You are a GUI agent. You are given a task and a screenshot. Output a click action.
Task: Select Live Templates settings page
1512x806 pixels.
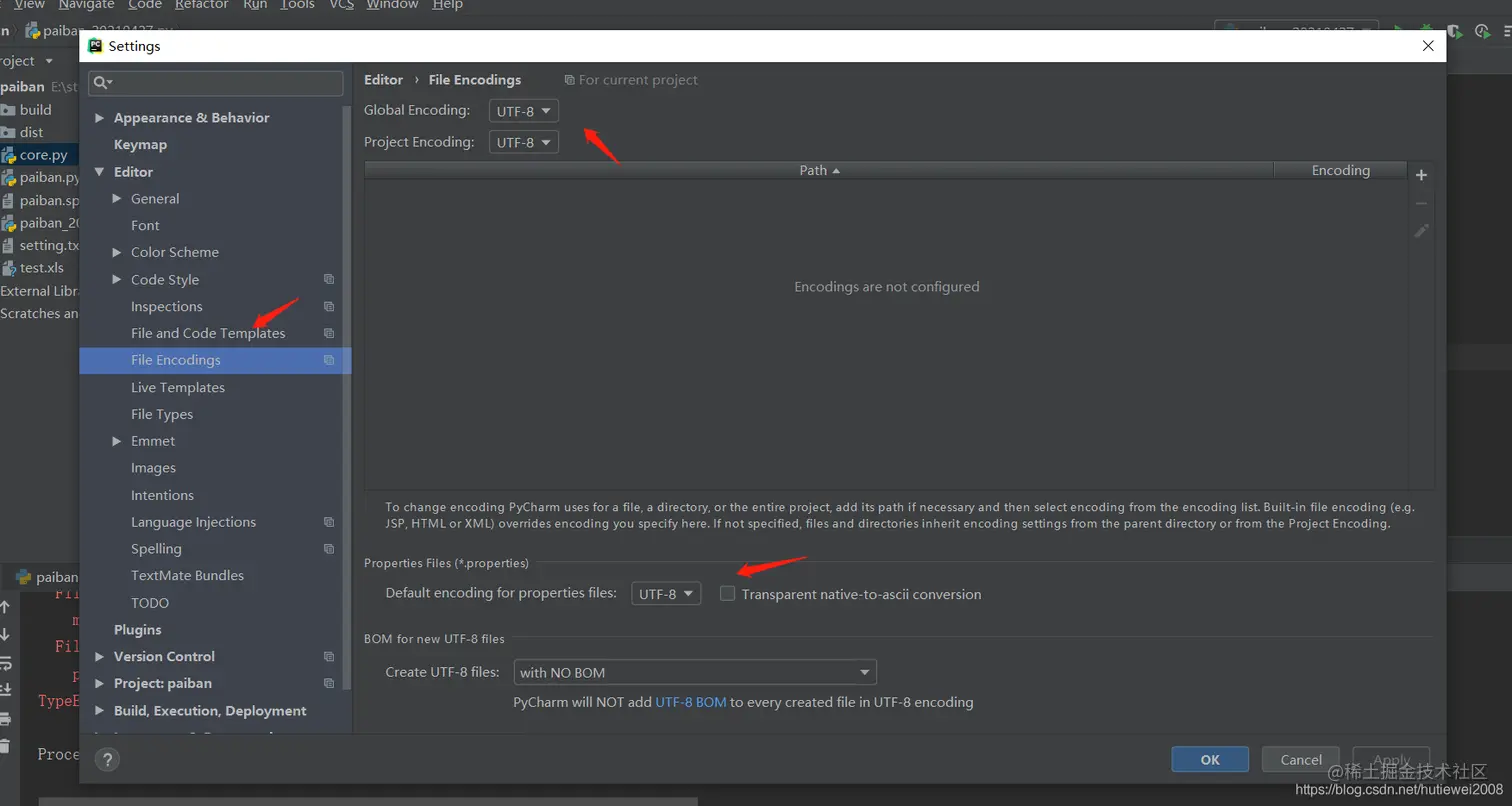(178, 387)
